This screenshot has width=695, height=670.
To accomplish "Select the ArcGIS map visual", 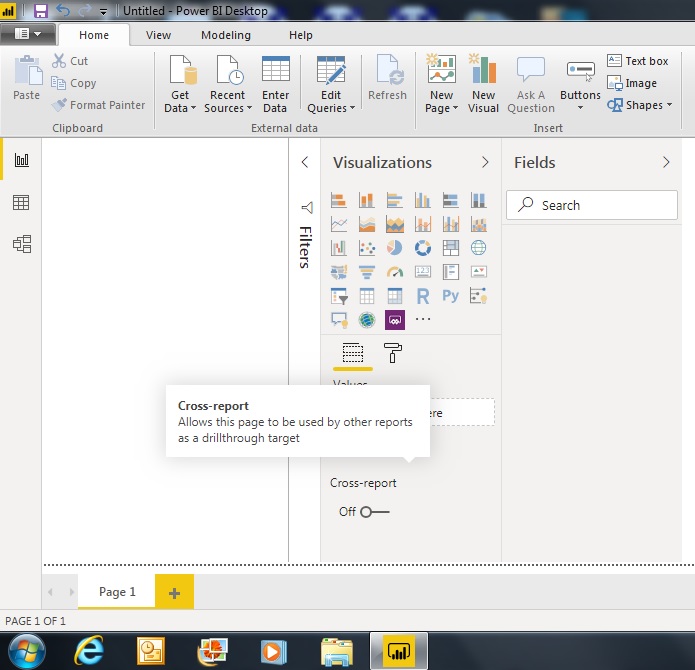I will coord(367,319).
